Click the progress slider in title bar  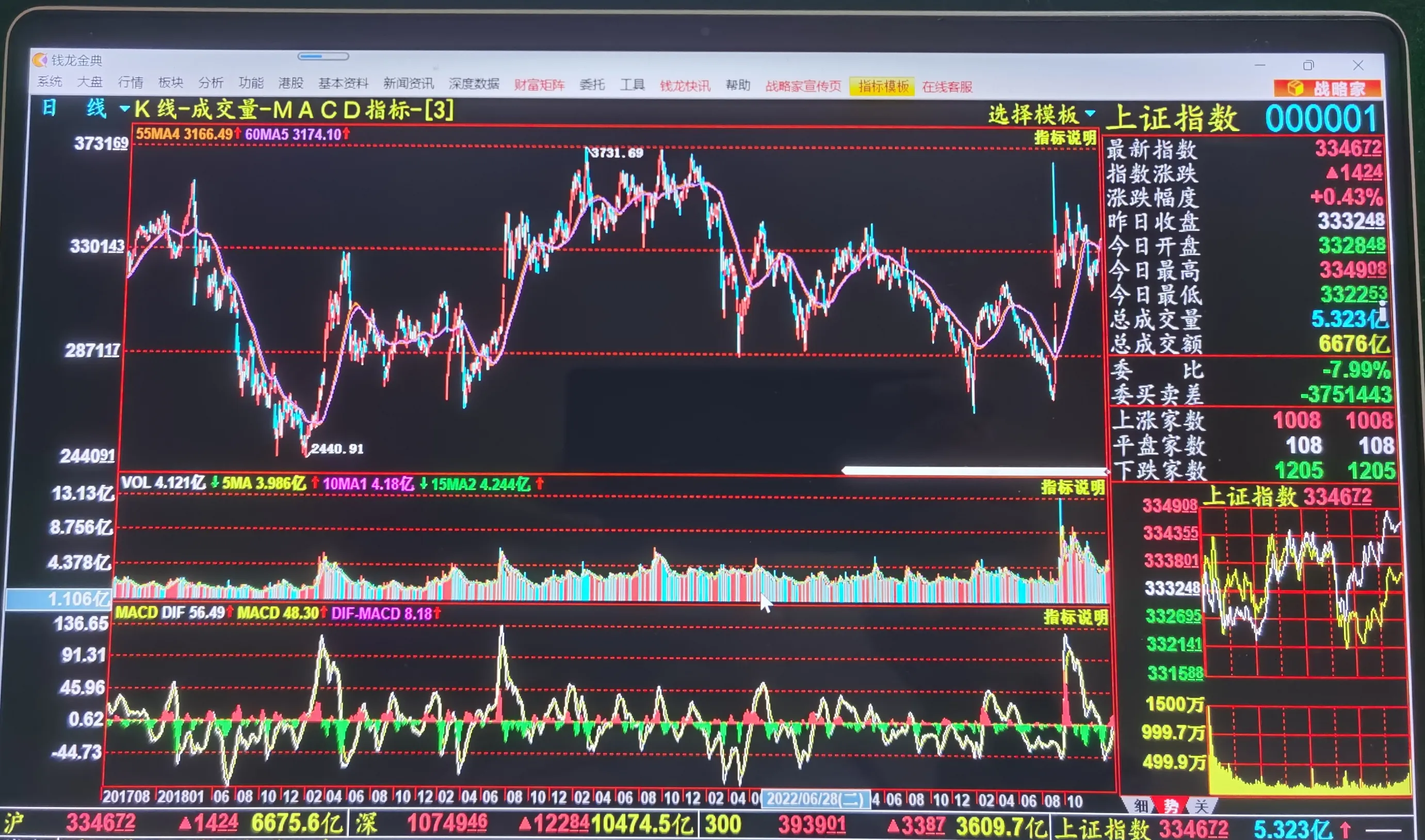pyautogui.click(x=323, y=56)
